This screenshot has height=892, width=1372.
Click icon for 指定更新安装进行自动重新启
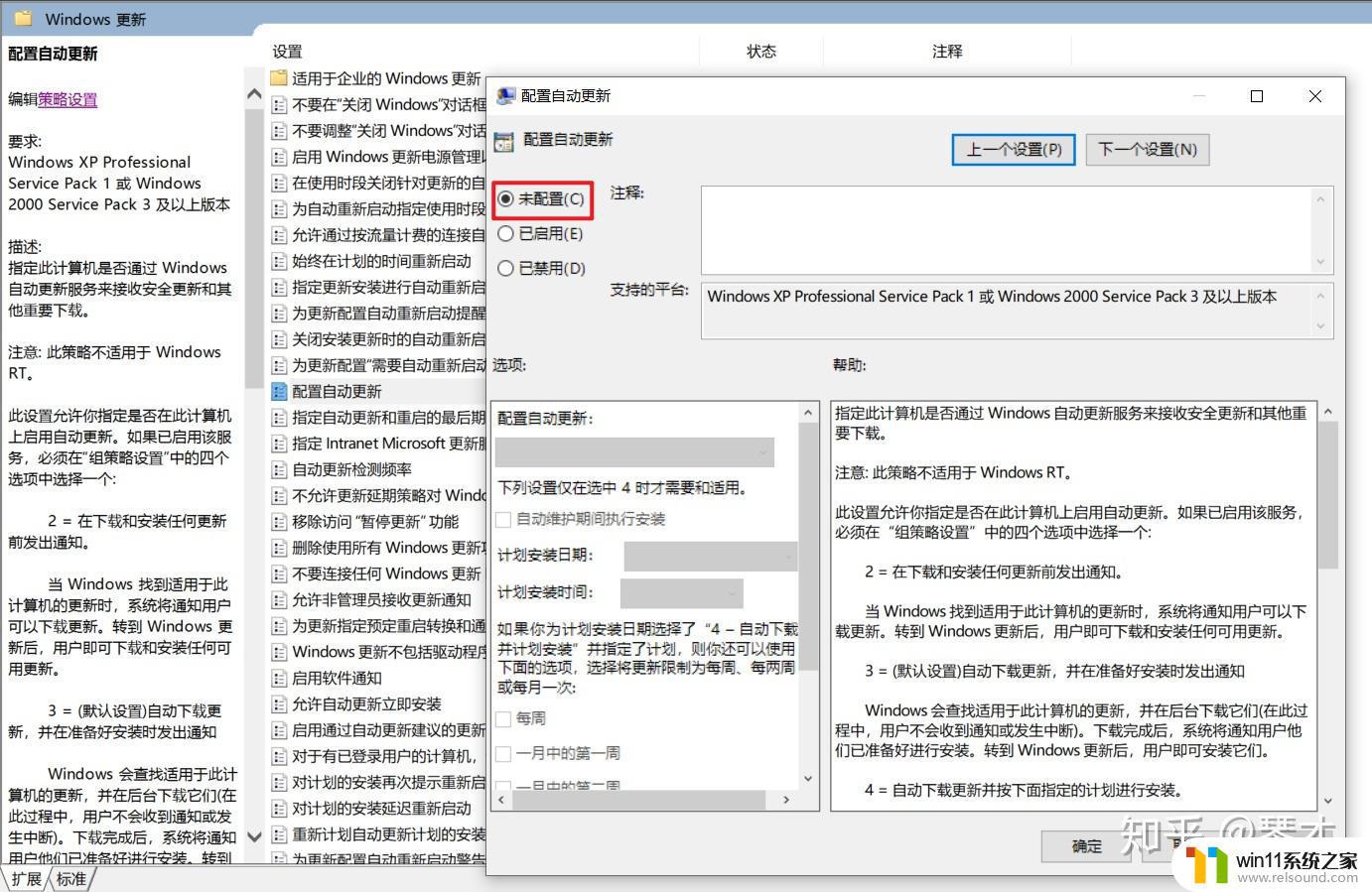(279, 287)
